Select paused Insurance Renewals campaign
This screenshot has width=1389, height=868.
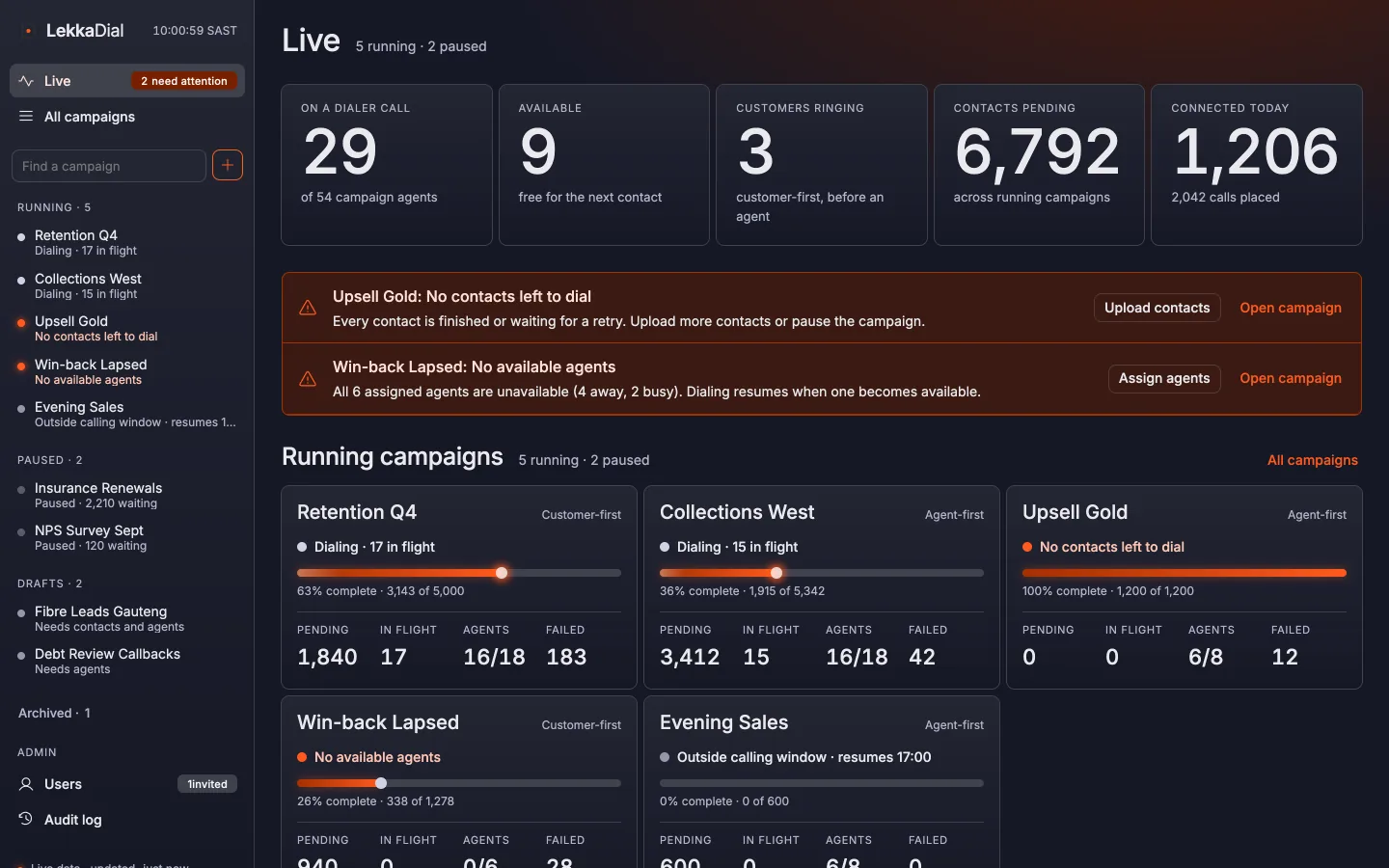click(x=127, y=495)
